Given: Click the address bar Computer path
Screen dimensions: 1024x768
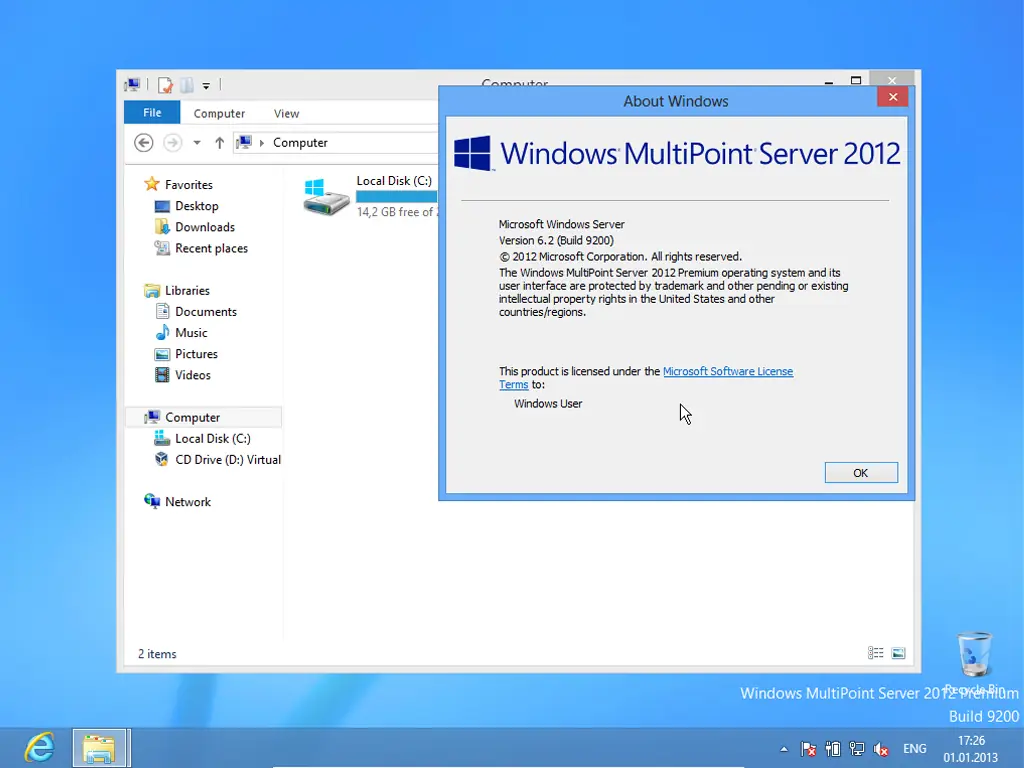Looking at the screenshot, I should coord(300,142).
